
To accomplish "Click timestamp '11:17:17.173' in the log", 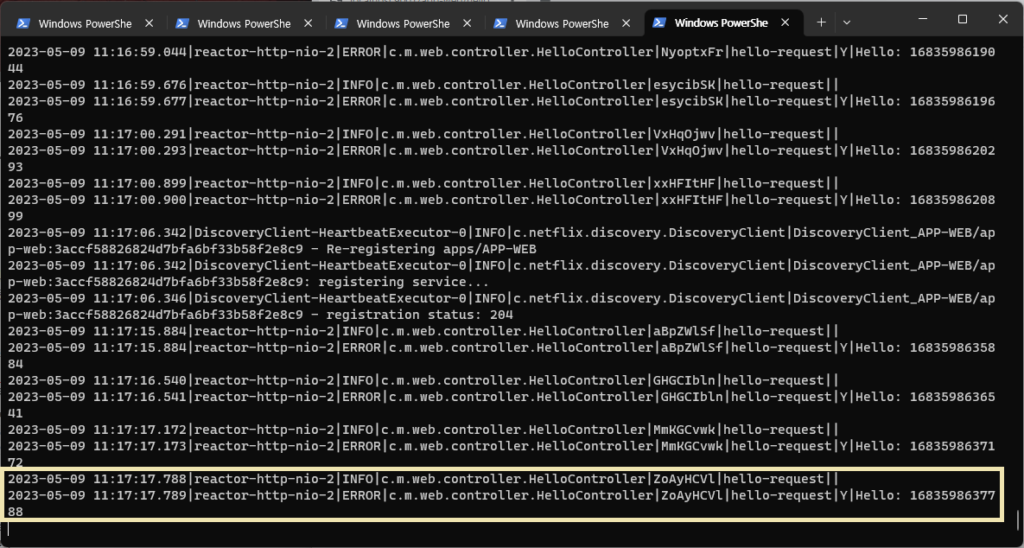I will click(139, 446).
